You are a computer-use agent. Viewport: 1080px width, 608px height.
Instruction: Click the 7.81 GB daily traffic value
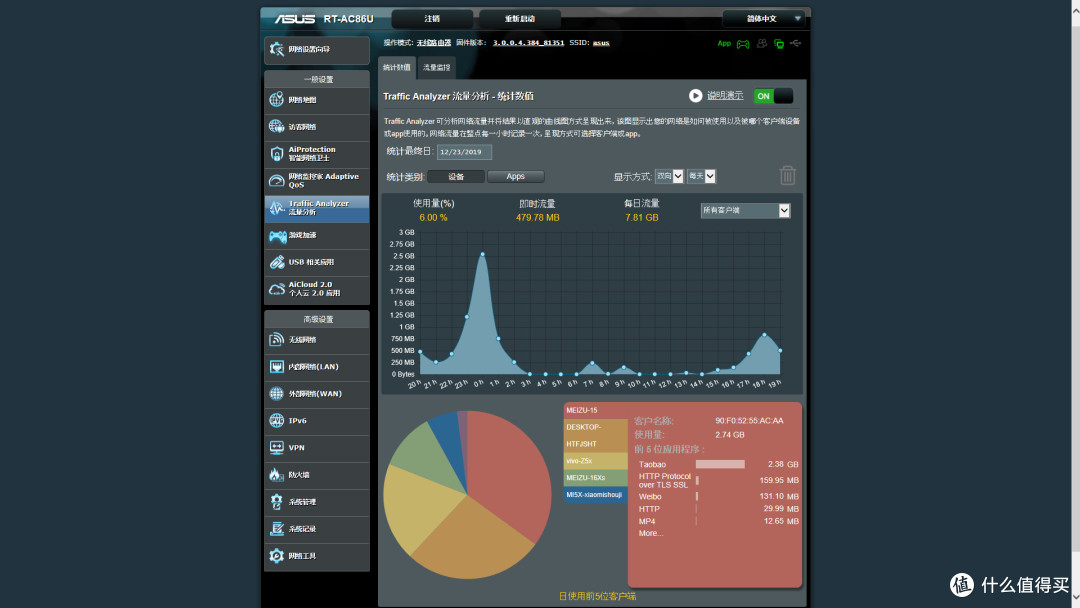click(642, 218)
